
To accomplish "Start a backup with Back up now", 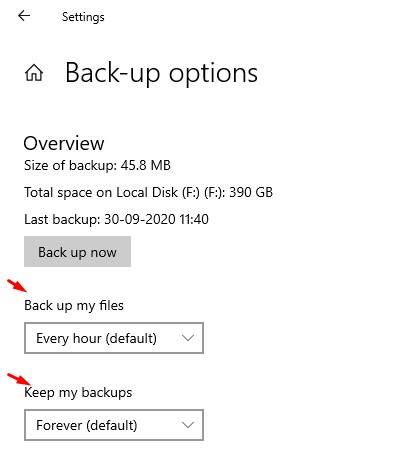I will 77,252.
